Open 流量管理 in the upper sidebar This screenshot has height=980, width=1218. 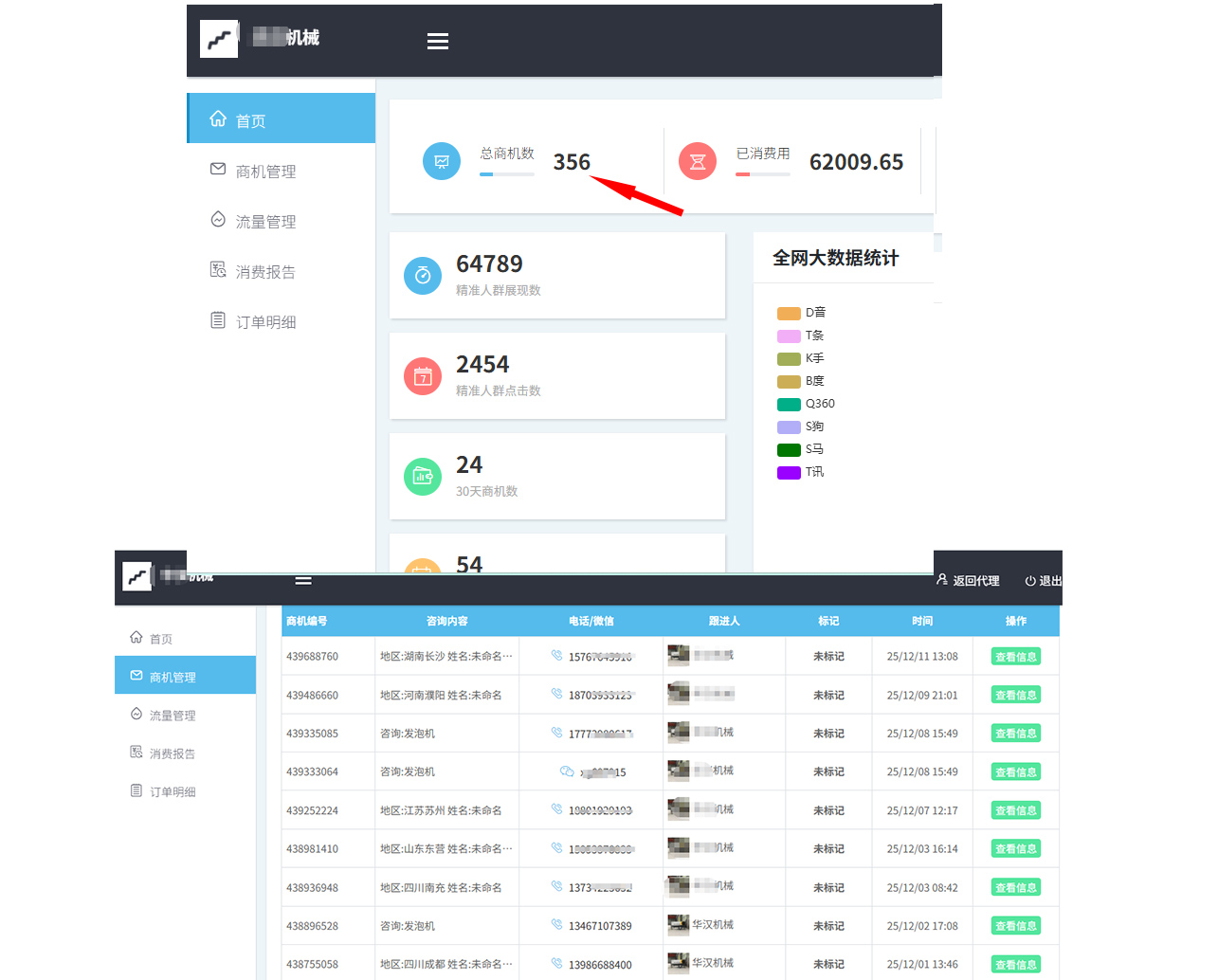(x=265, y=222)
